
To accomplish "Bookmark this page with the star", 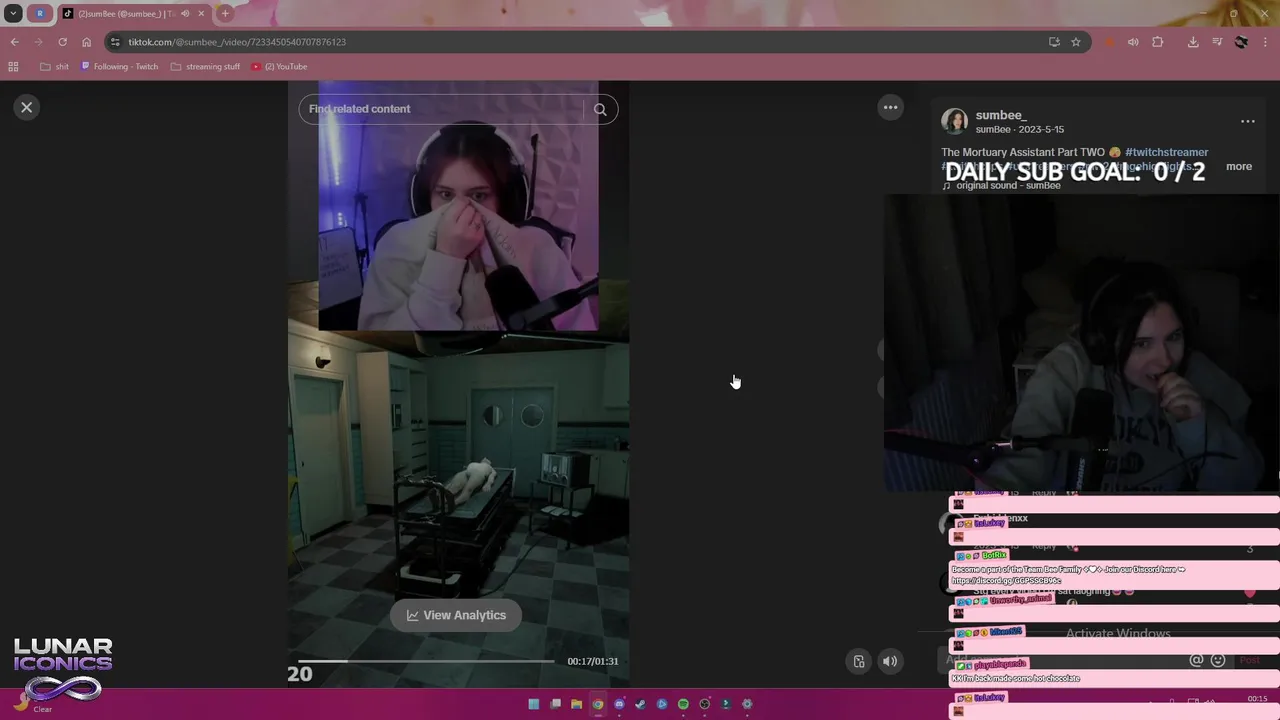I will click(x=1076, y=42).
